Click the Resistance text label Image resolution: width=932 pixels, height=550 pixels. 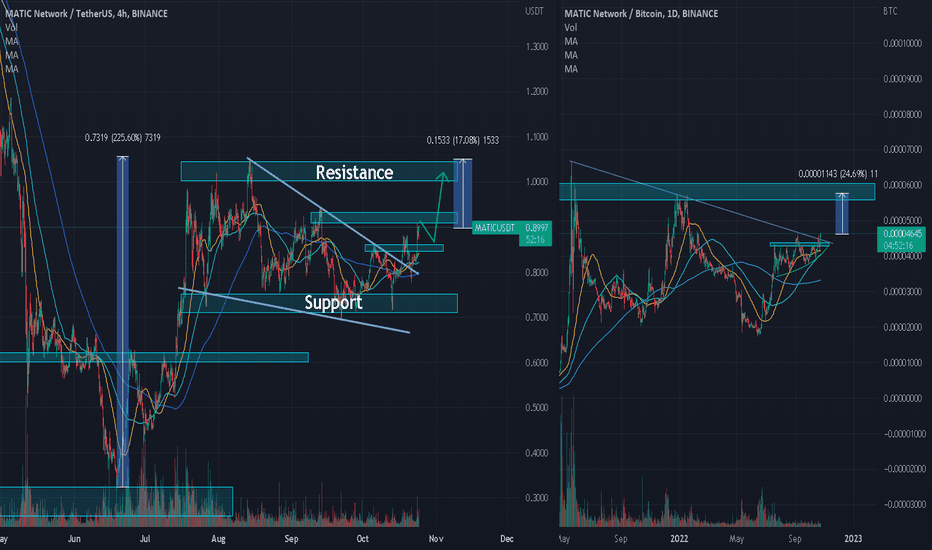point(354,172)
